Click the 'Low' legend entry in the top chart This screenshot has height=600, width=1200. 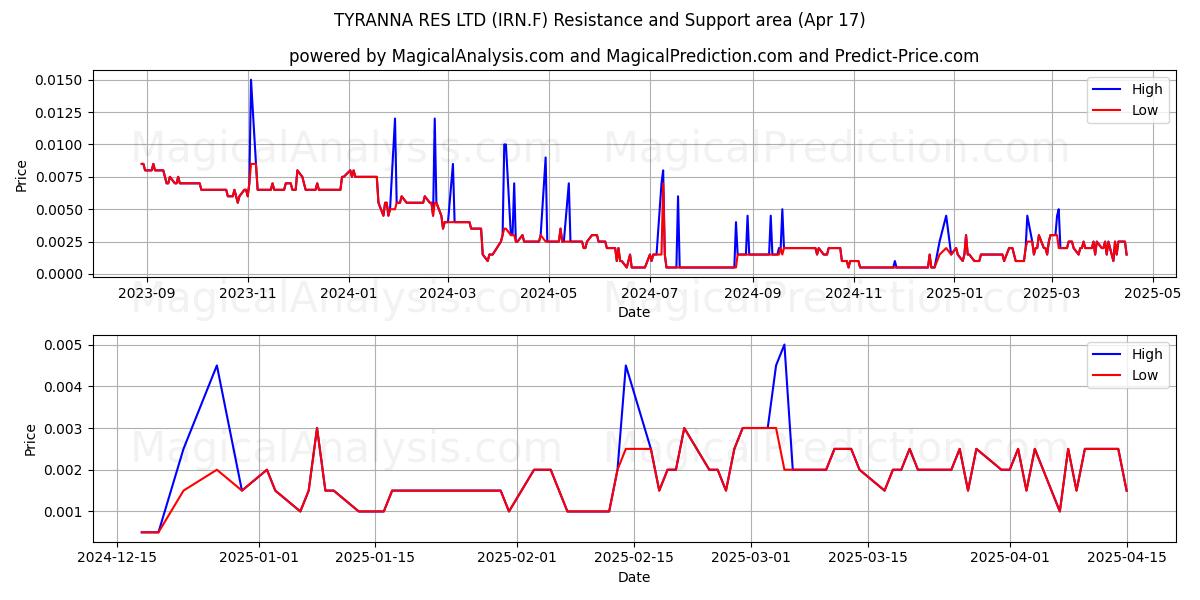(x=1145, y=110)
